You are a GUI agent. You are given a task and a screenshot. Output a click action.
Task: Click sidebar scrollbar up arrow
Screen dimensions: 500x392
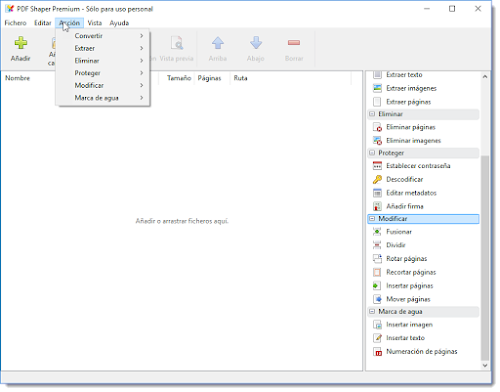485,77
